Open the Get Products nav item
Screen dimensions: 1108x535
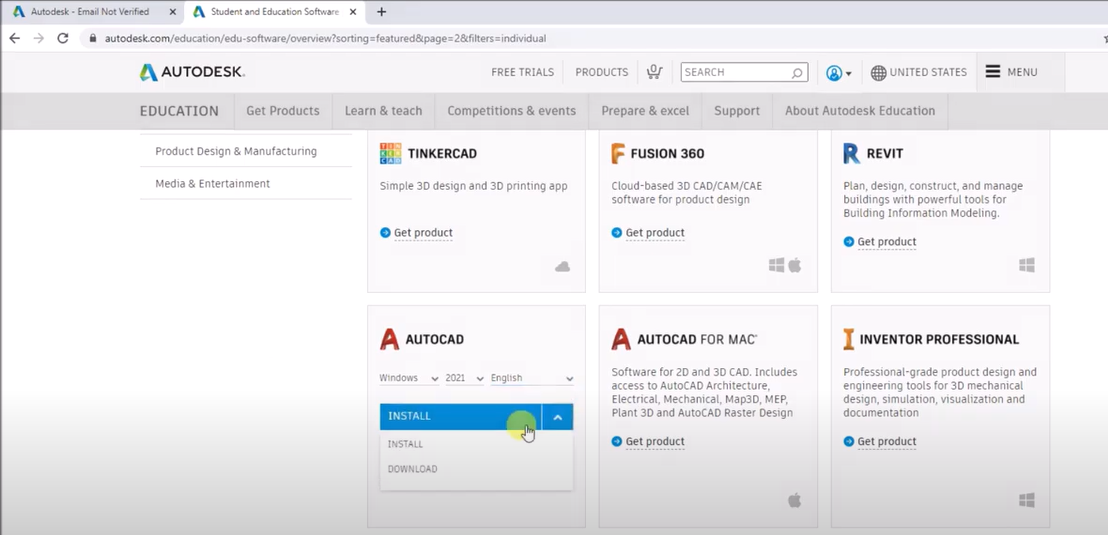pos(283,111)
